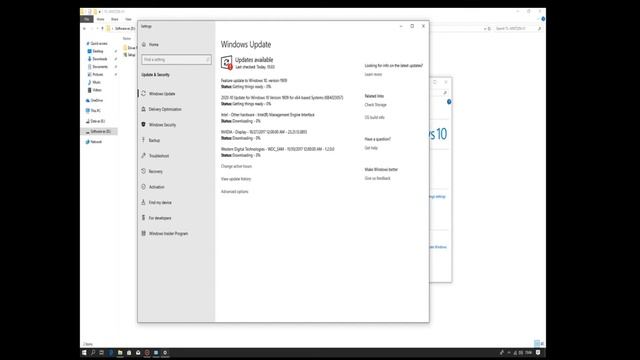Click the Get help link

point(371,148)
